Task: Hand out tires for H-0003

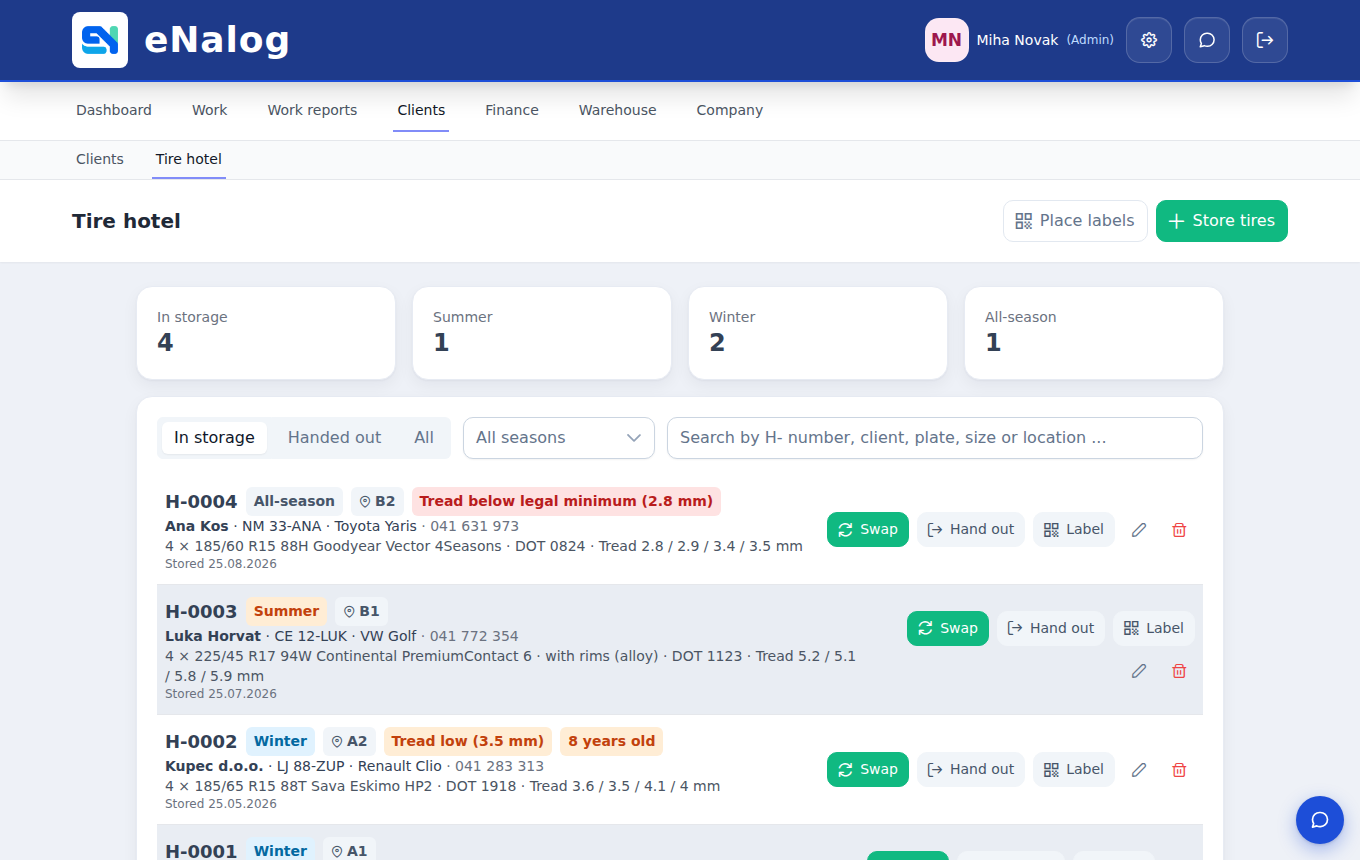Action: 1051,628
